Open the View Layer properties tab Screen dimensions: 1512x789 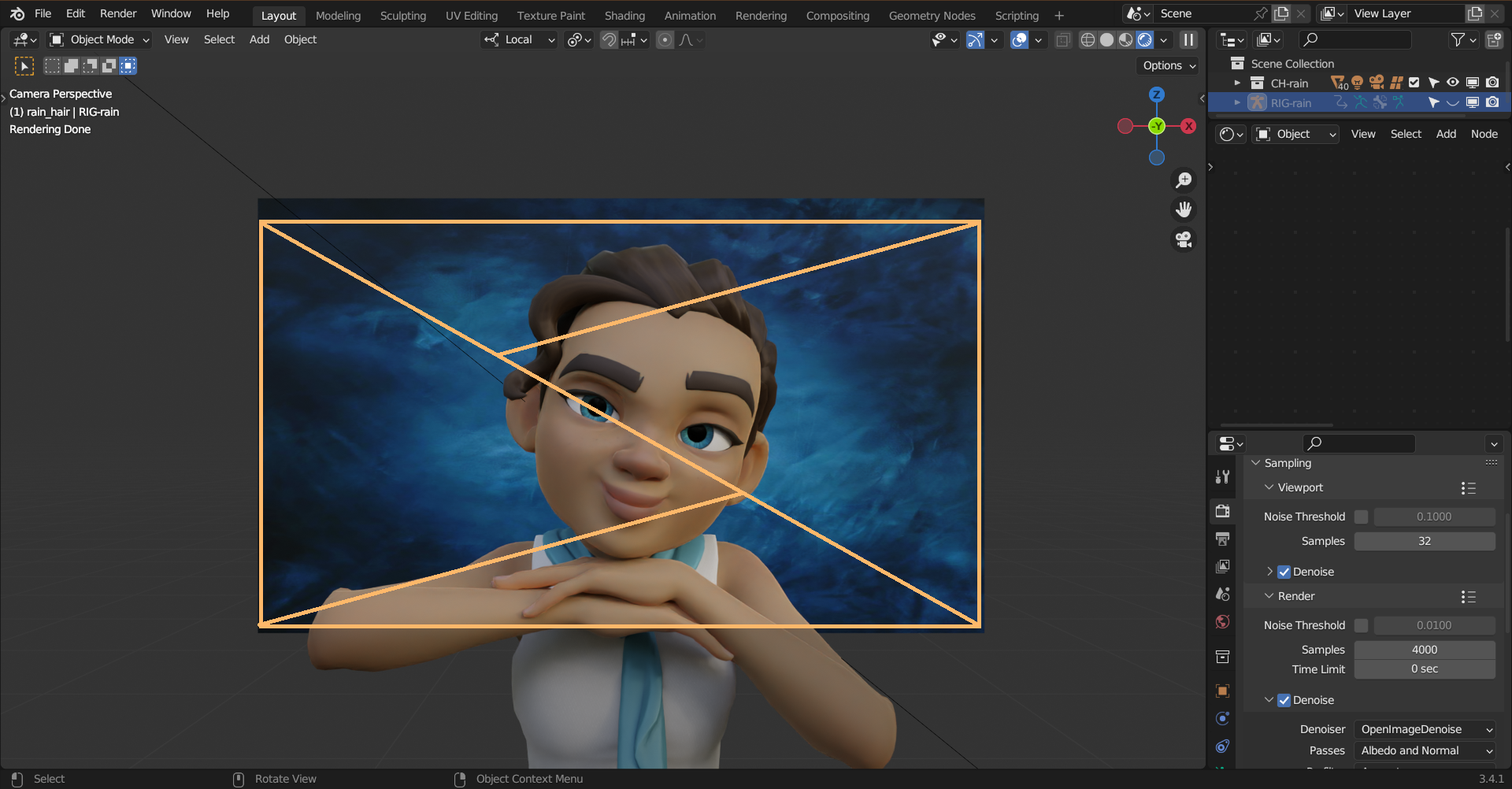pyautogui.click(x=1222, y=566)
